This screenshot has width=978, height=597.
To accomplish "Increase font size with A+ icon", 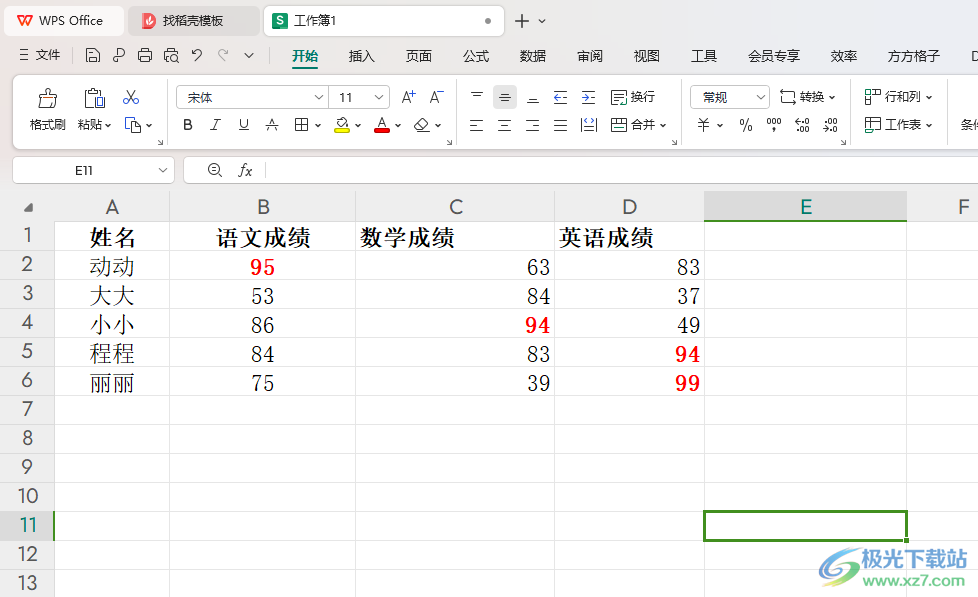I will [408, 97].
